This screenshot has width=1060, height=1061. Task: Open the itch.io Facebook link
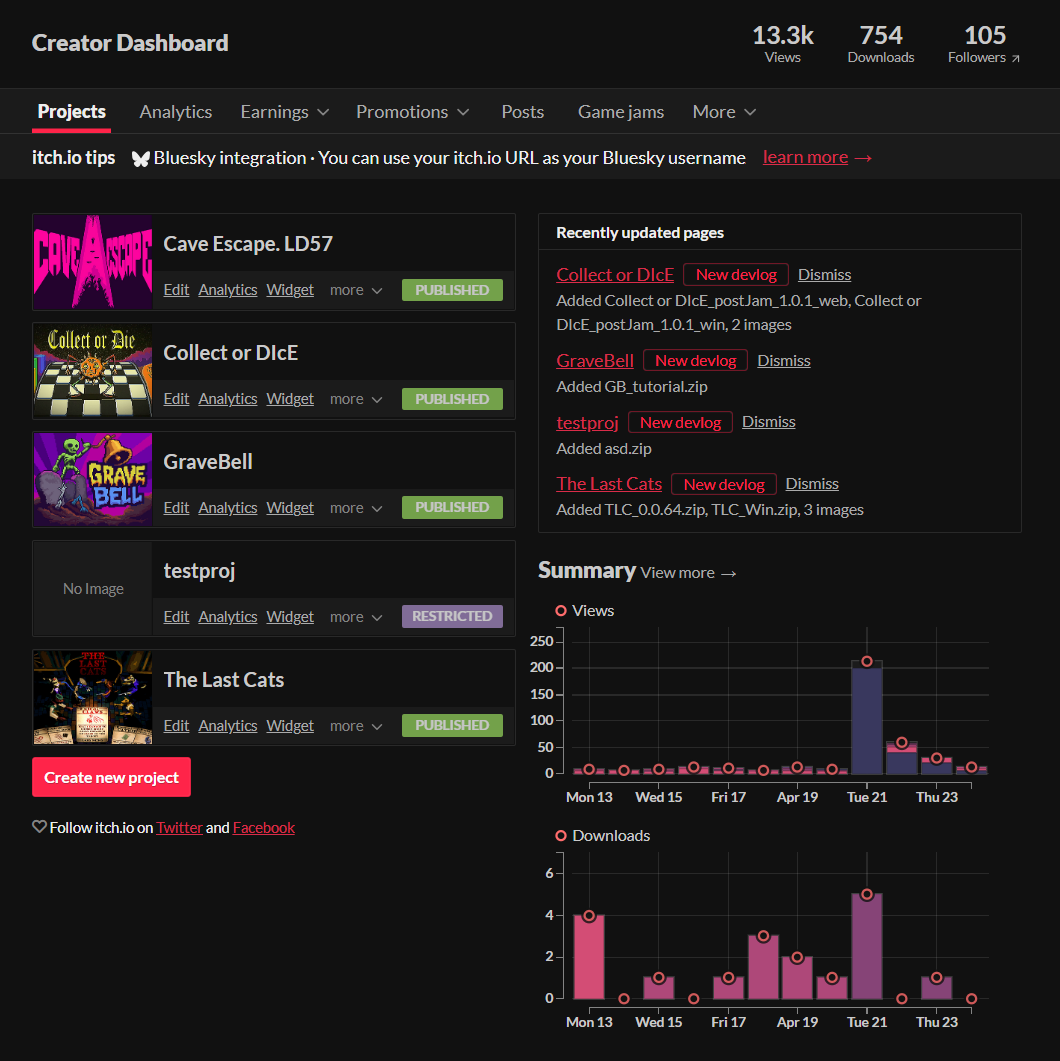pyautogui.click(x=264, y=828)
